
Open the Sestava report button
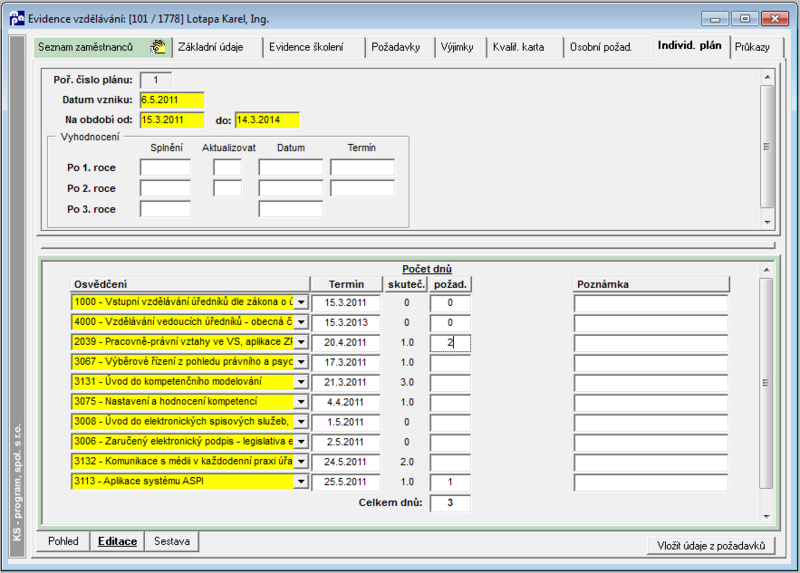click(172, 541)
